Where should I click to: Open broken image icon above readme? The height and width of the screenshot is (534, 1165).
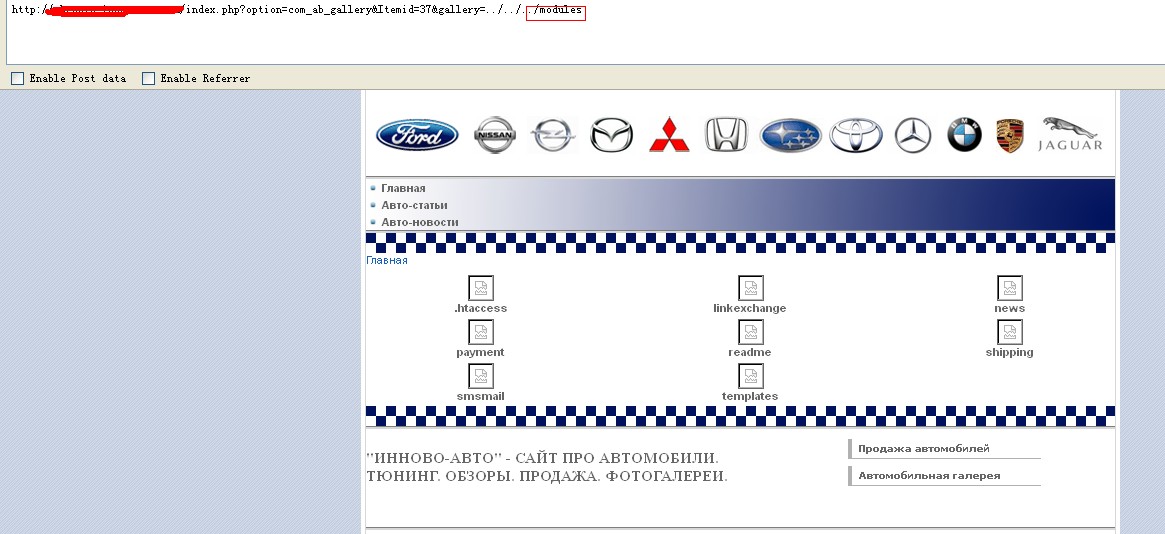point(750,331)
